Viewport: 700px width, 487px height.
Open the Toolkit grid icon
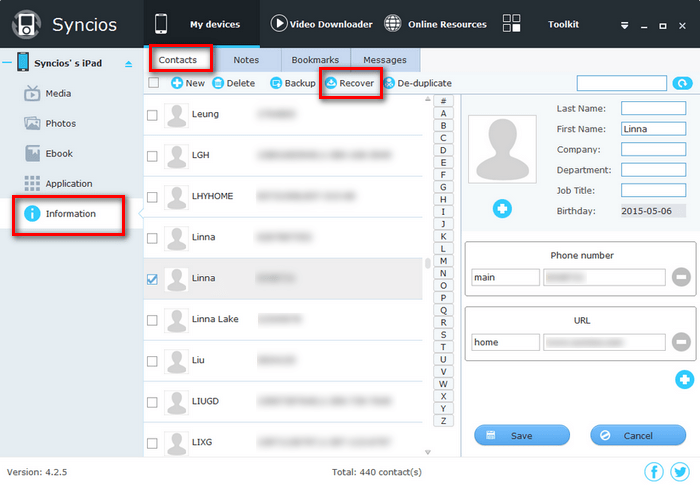(x=512, y=23)
